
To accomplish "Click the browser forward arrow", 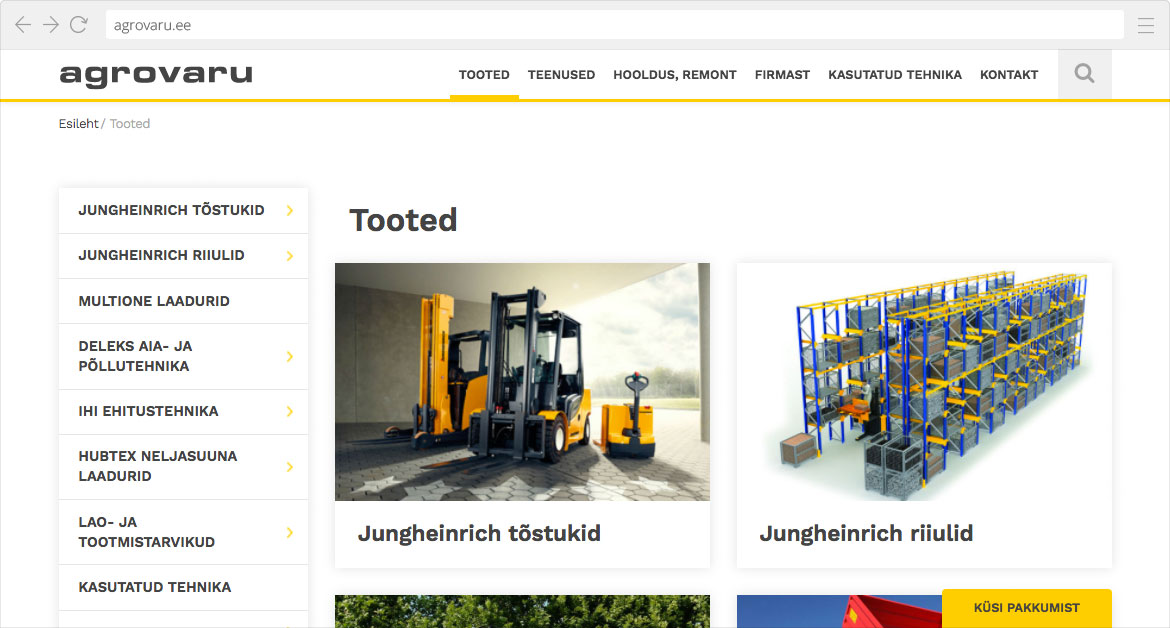I will (x=51, y=25).
